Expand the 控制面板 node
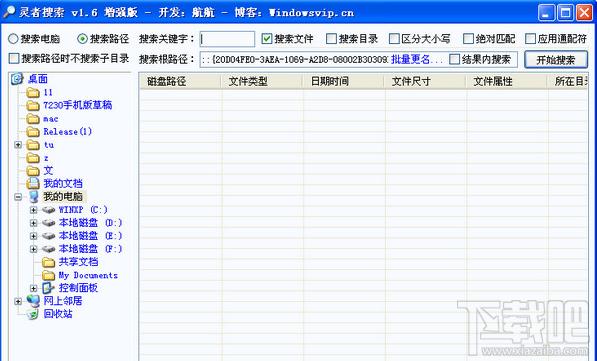The image size is (597, 361). click(x=34, y=288)
